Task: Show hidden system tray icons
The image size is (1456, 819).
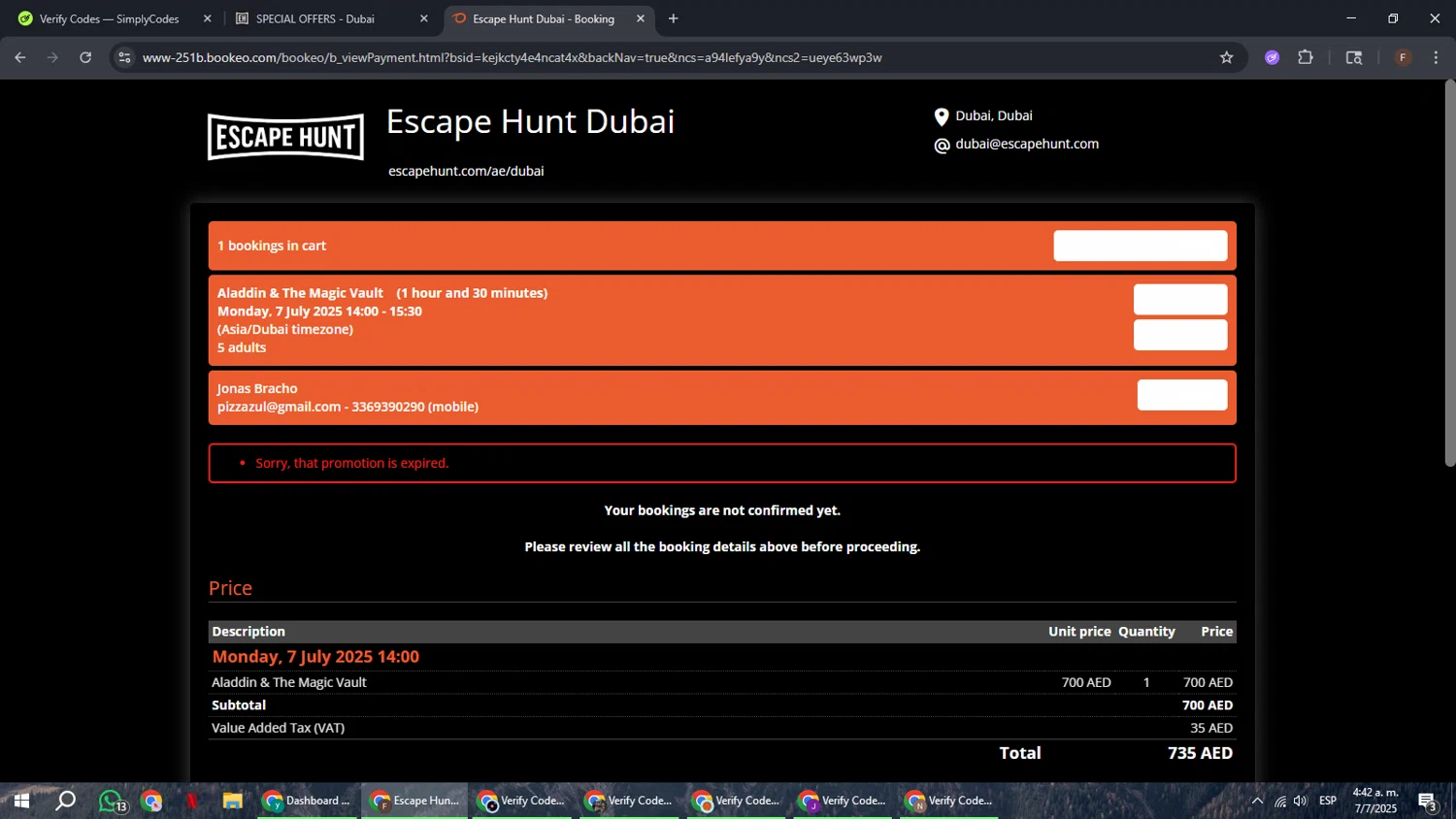Action: click(x=1257, y=801)
